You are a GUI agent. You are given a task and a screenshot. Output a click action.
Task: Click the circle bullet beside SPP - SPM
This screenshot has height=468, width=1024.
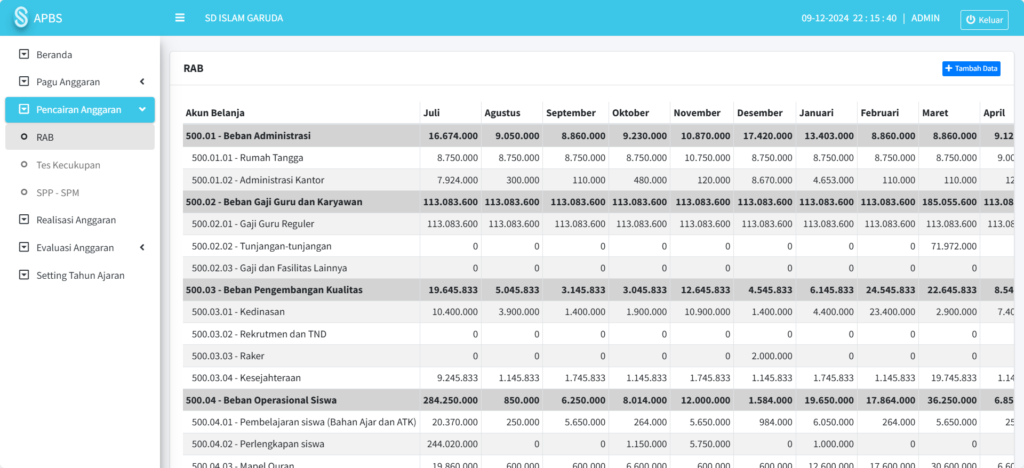tap(24, 193)
